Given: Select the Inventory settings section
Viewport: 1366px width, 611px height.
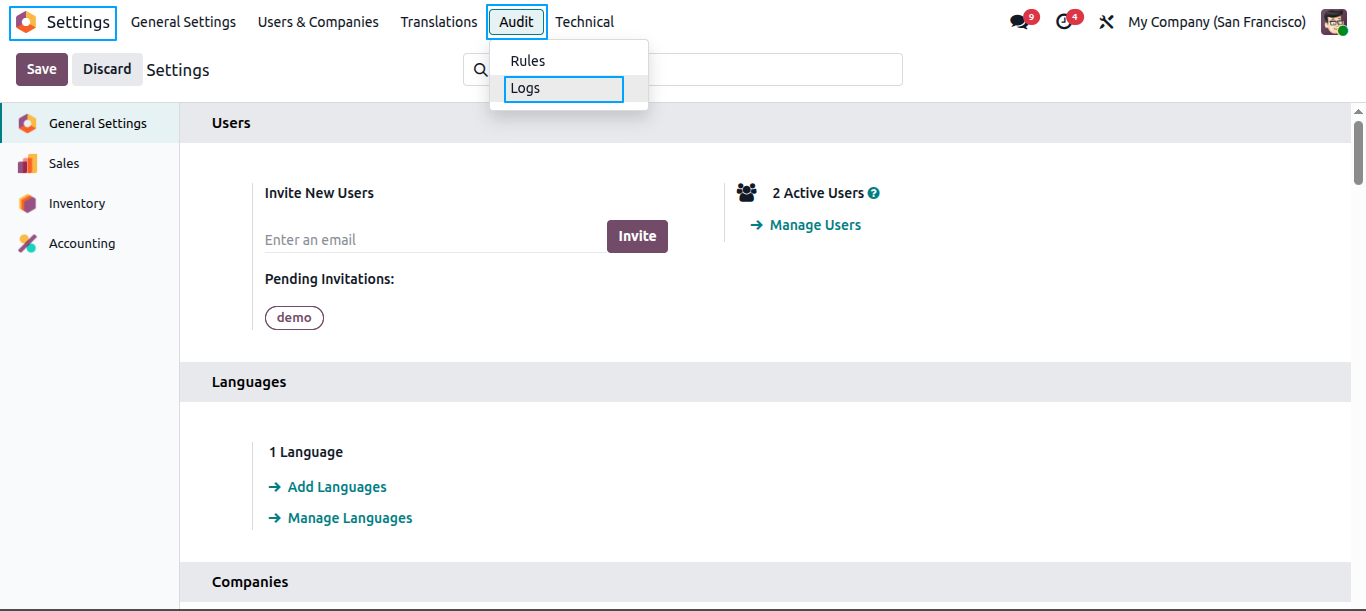Looking at the screenshot, I should 90,204.
